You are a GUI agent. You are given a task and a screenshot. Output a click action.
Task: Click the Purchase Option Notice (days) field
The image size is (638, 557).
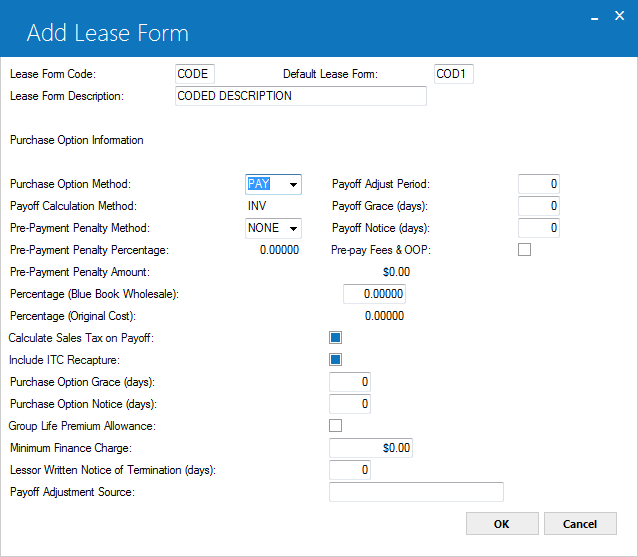(350, 404)
